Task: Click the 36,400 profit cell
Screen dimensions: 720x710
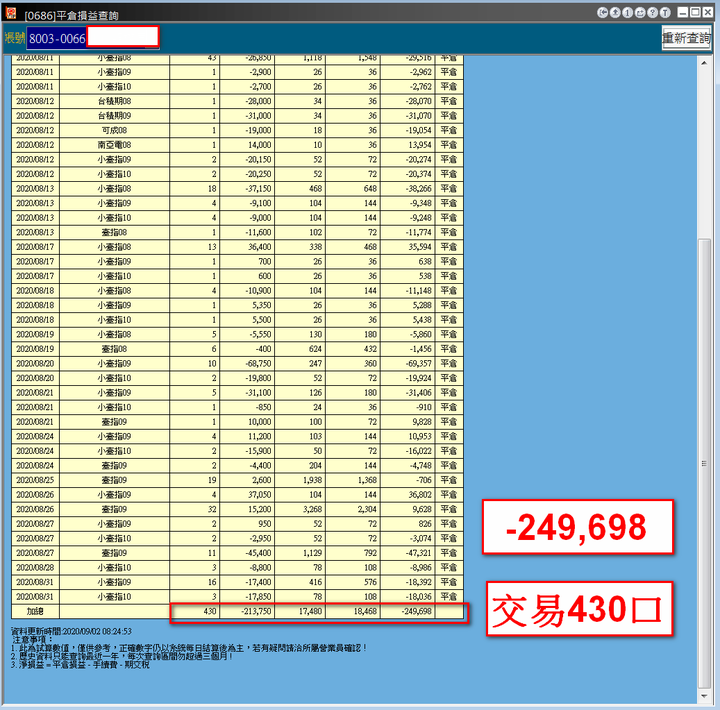Action: (x=247, y=247)
